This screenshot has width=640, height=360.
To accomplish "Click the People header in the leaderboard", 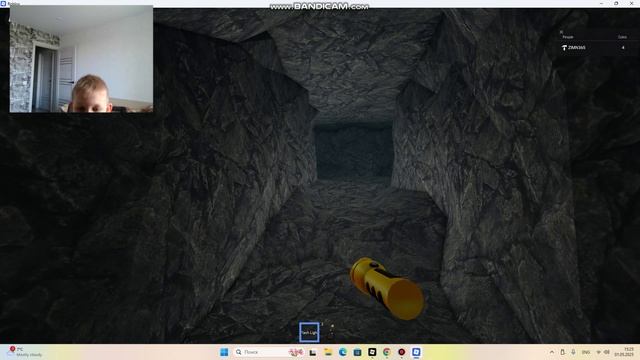I will 568,37.
